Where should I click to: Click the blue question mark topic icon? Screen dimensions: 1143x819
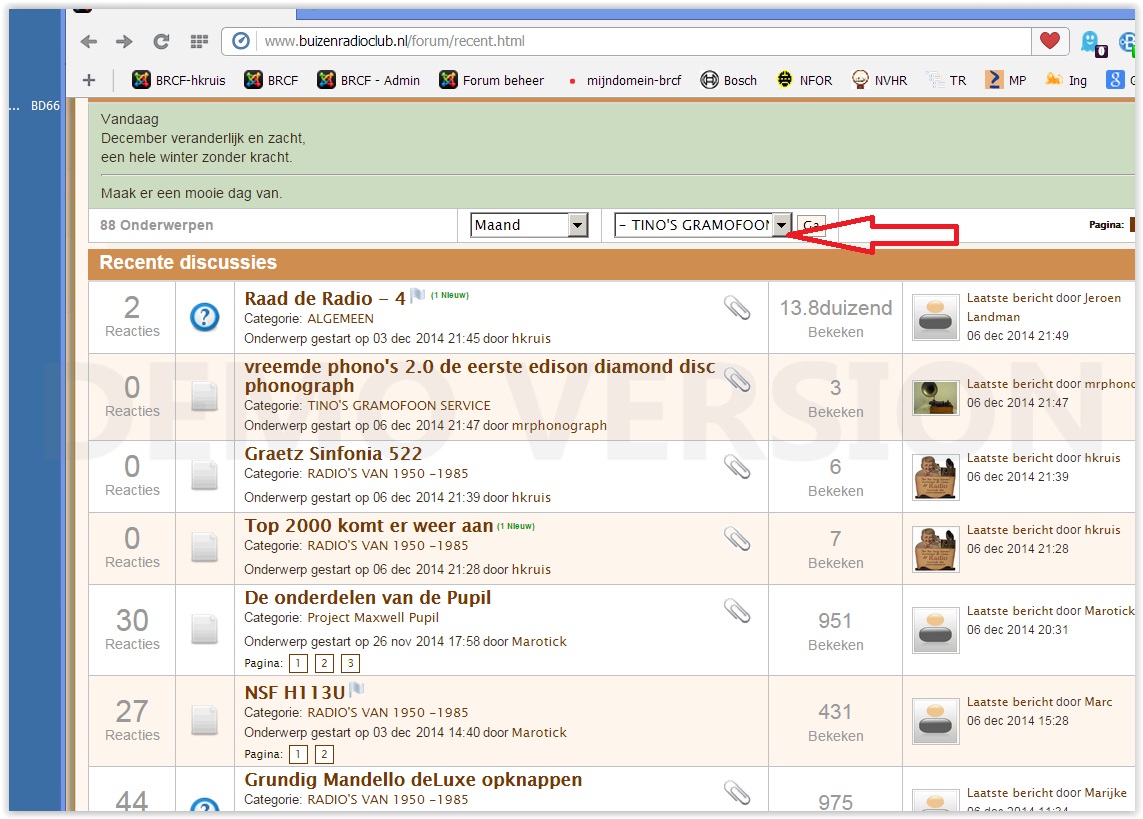tap(204, 317)
